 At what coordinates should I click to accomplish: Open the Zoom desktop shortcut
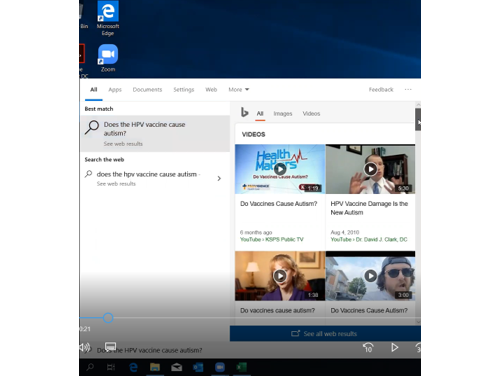108,58
